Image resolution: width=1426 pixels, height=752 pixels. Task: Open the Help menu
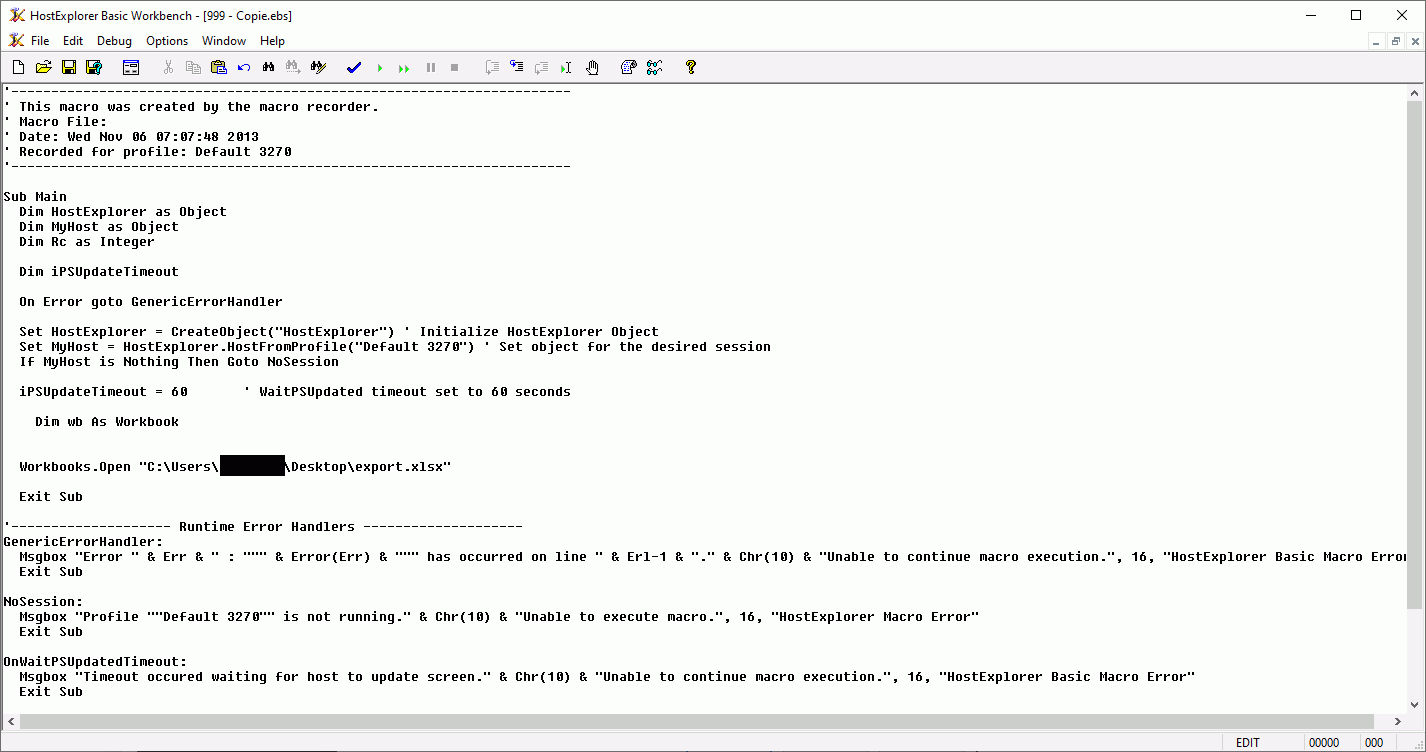click(x=272, y=41)
